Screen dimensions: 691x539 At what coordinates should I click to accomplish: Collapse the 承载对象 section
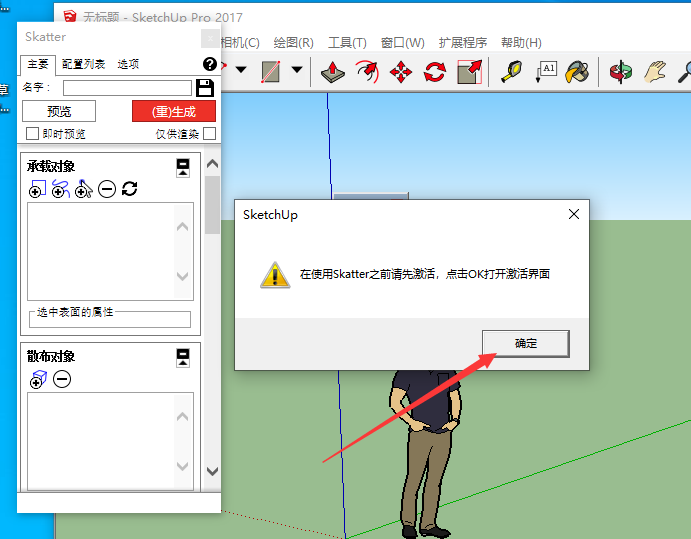coord(183,167)
